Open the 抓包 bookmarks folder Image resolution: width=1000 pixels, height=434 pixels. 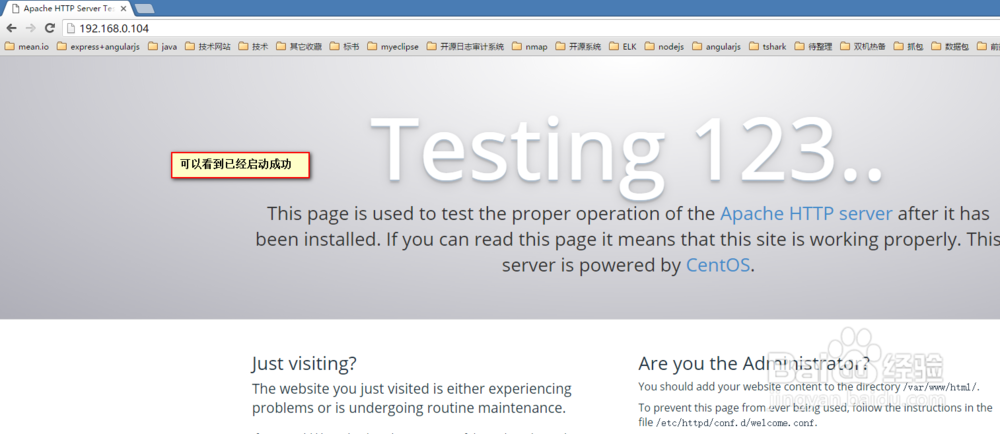[909, 47]
